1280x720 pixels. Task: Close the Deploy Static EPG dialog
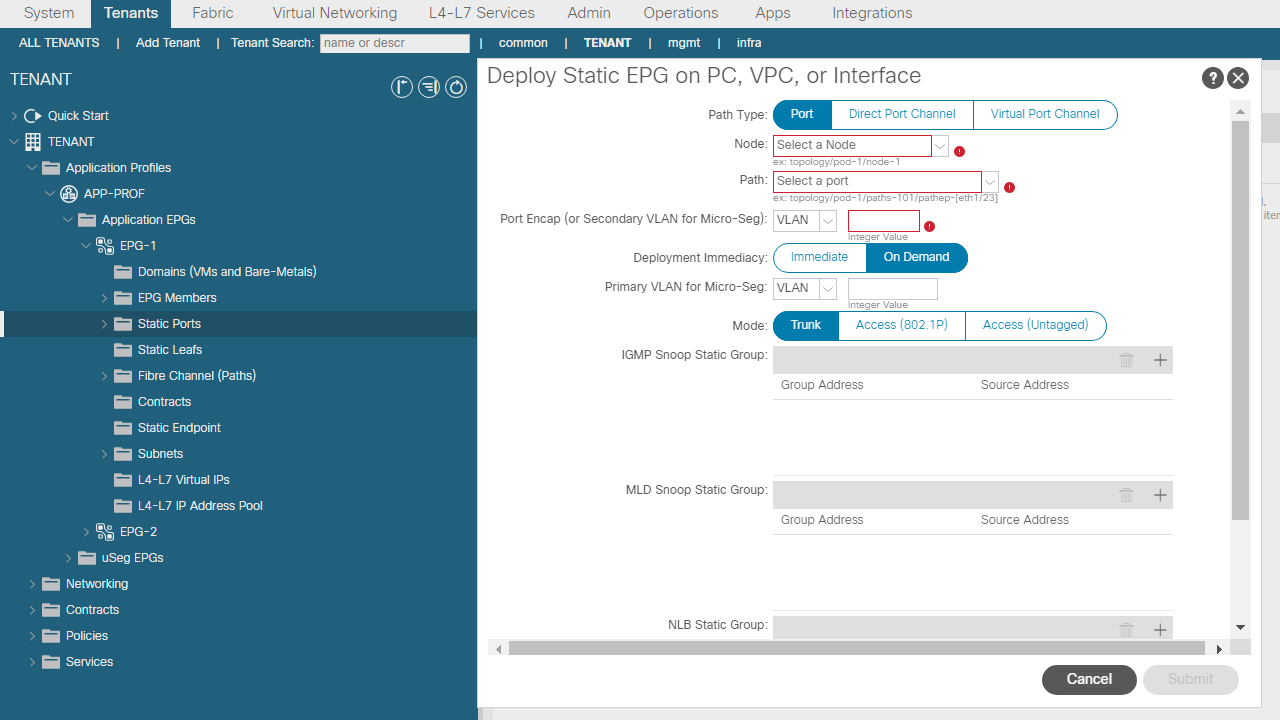pos(1238,78)
